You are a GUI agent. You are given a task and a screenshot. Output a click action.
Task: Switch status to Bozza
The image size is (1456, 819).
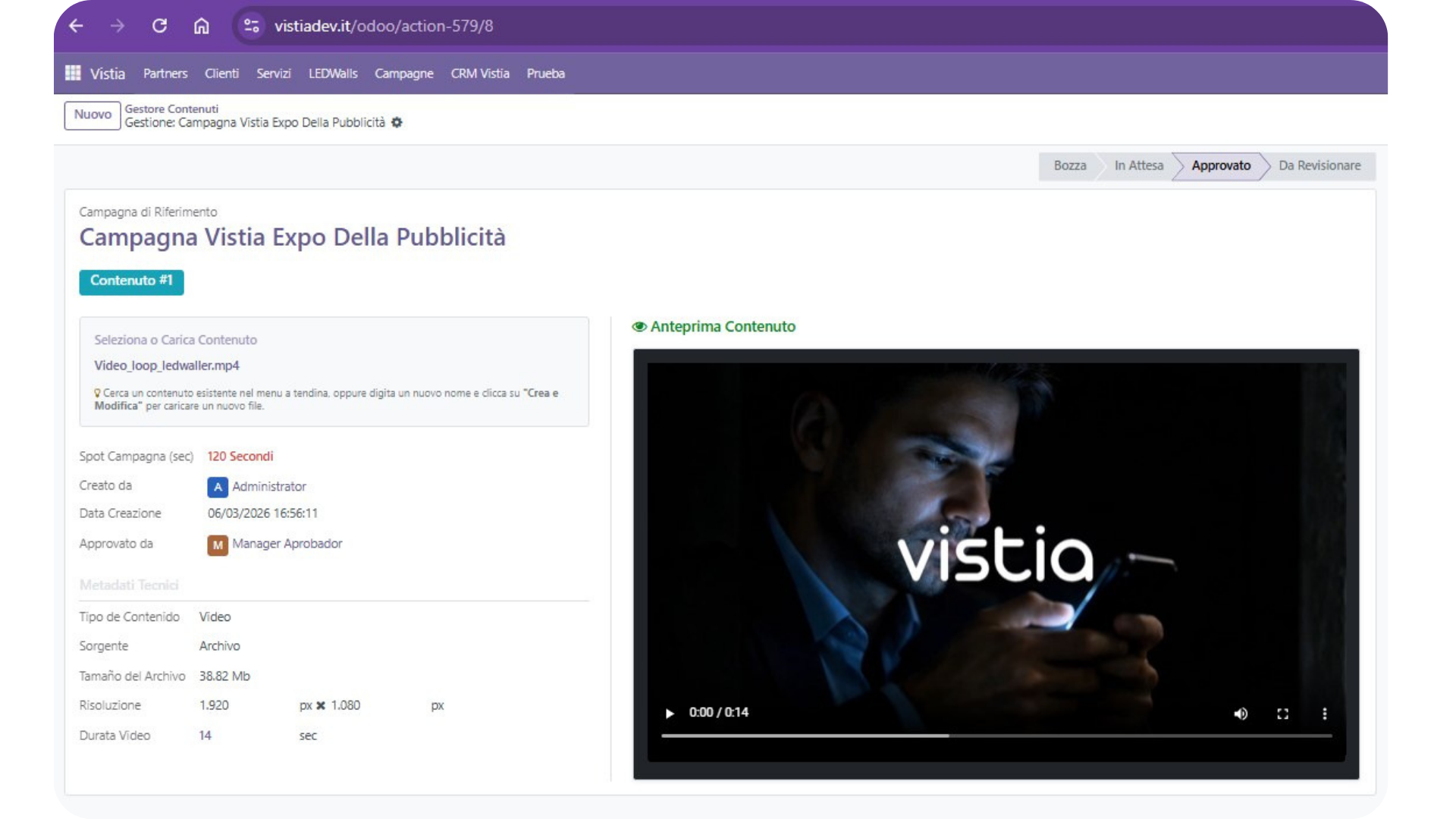click(x=1069, y=165)
